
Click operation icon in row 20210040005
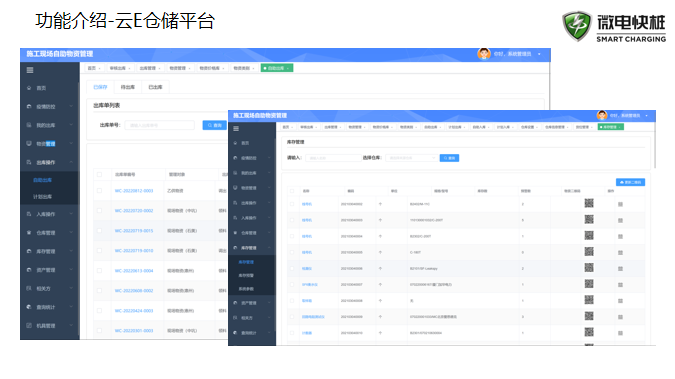(x=620, y=252)
